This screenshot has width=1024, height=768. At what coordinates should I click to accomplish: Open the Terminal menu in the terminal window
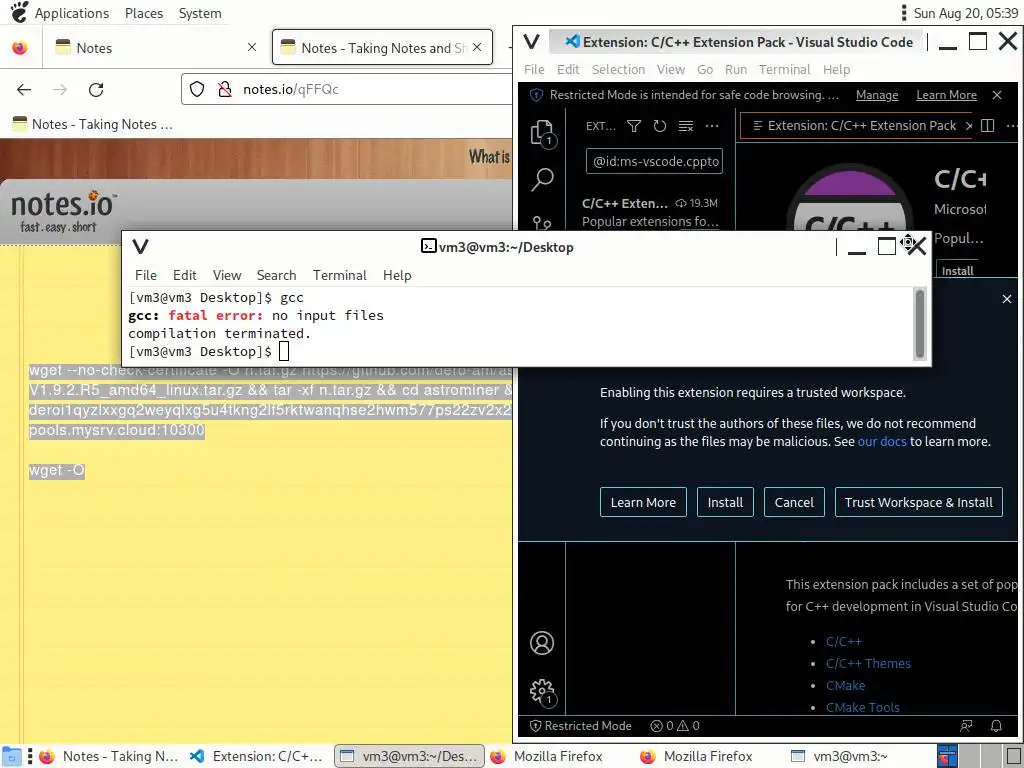coord(340,276)
